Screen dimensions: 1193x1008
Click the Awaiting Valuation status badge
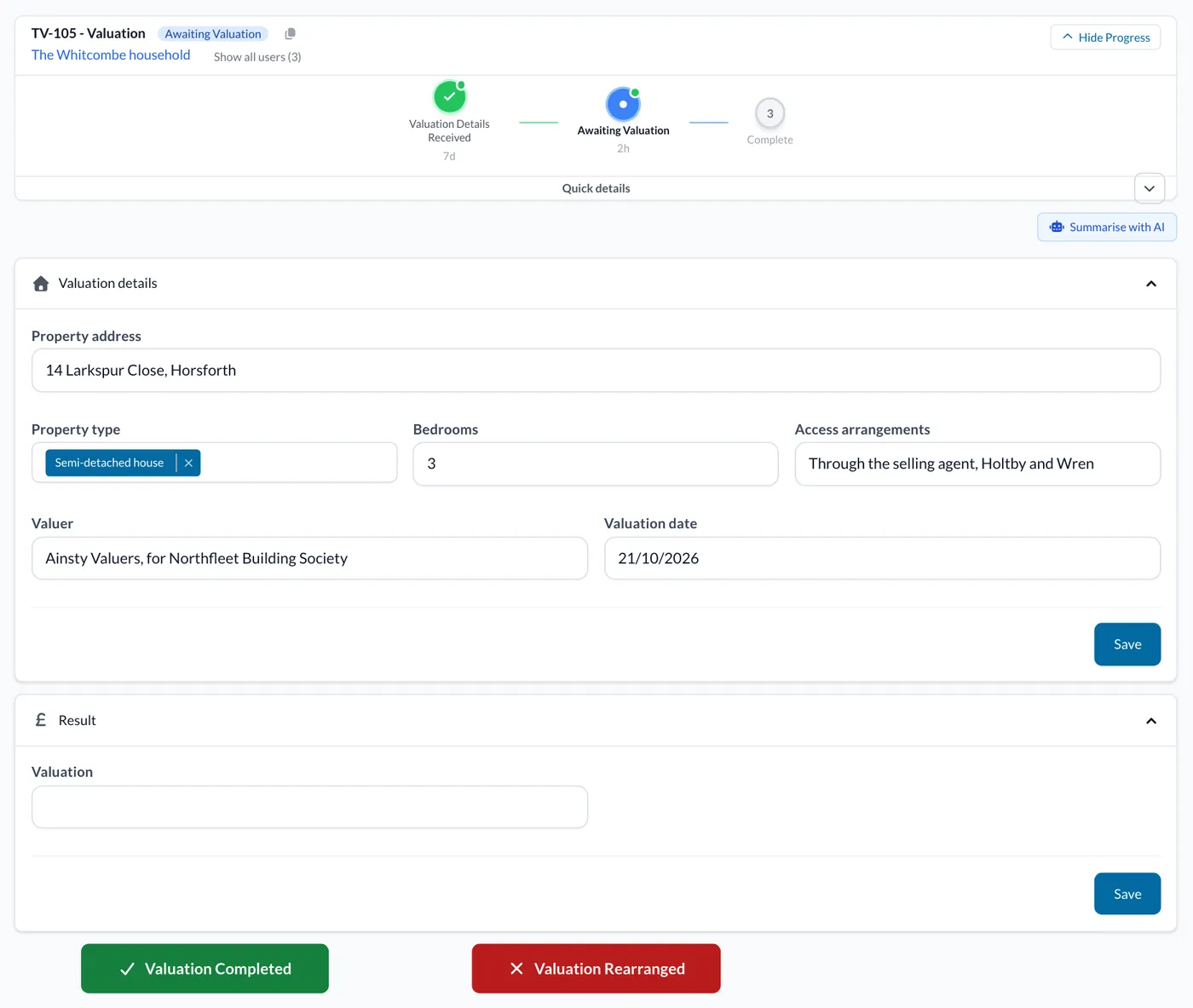coord(213,34)
